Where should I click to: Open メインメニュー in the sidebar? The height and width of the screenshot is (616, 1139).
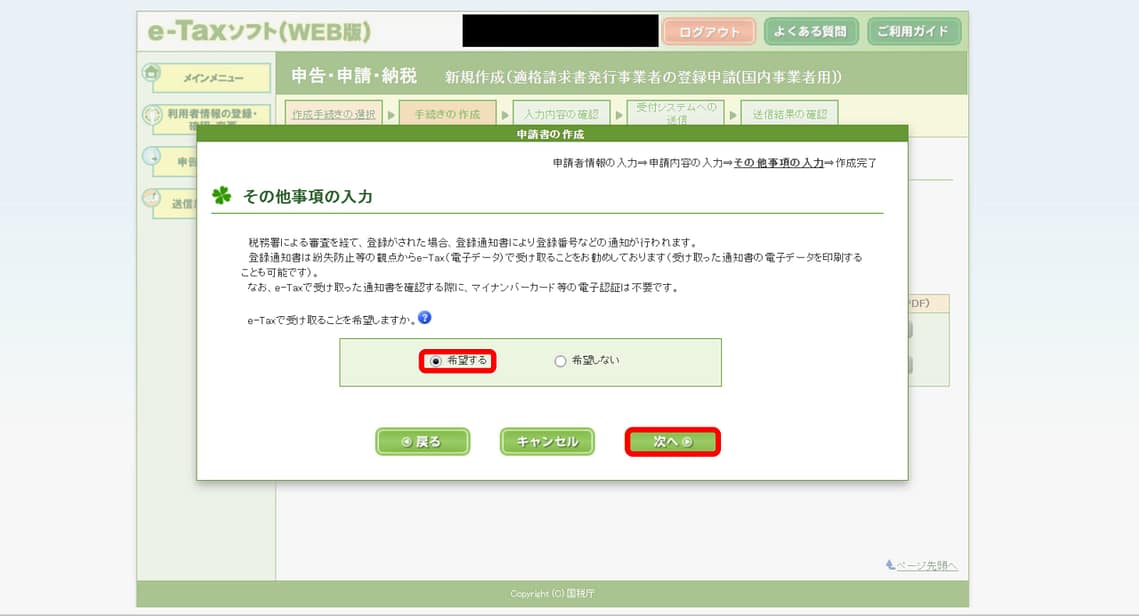point(212,78)
